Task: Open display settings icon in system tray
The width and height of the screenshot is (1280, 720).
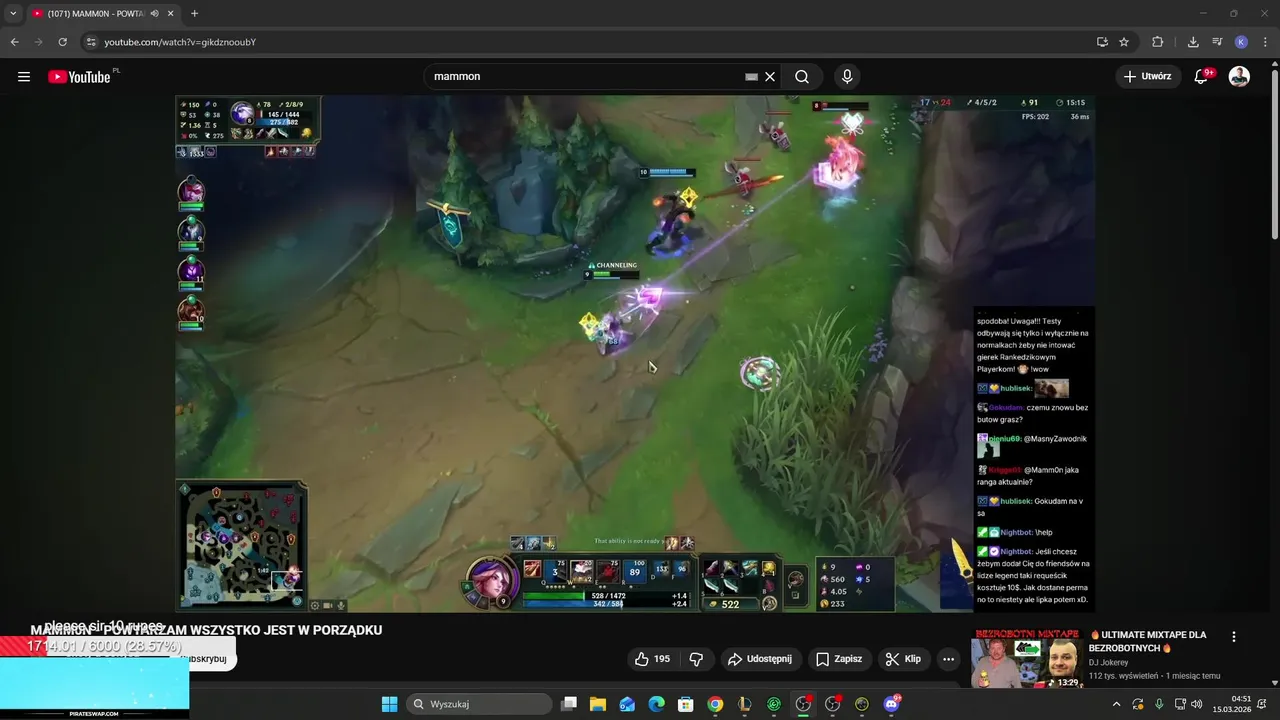Action: click(1178, 704)
